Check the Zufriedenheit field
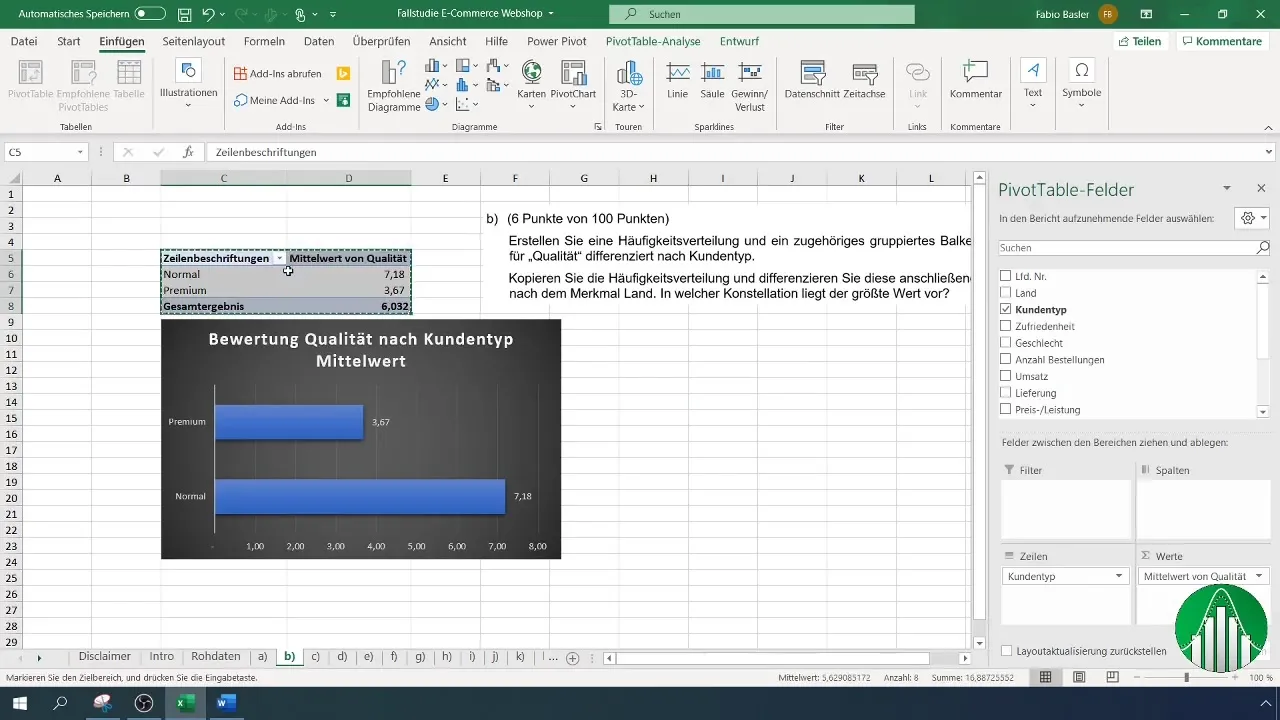The height and width of the screenshot is (720, 1280). 1006,326
